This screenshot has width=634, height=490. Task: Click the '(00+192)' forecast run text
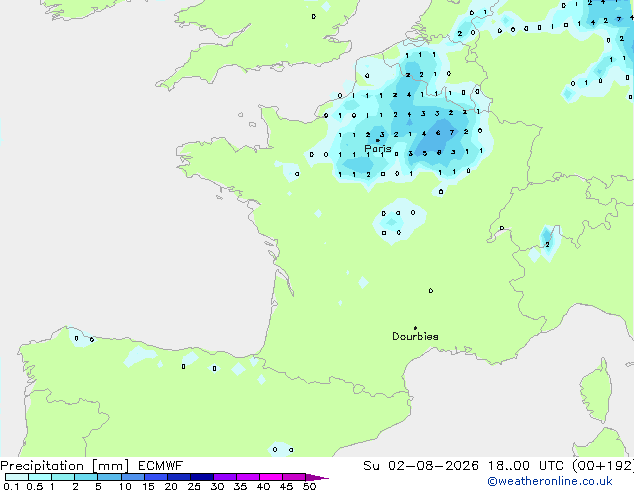(x=603, y=466)
